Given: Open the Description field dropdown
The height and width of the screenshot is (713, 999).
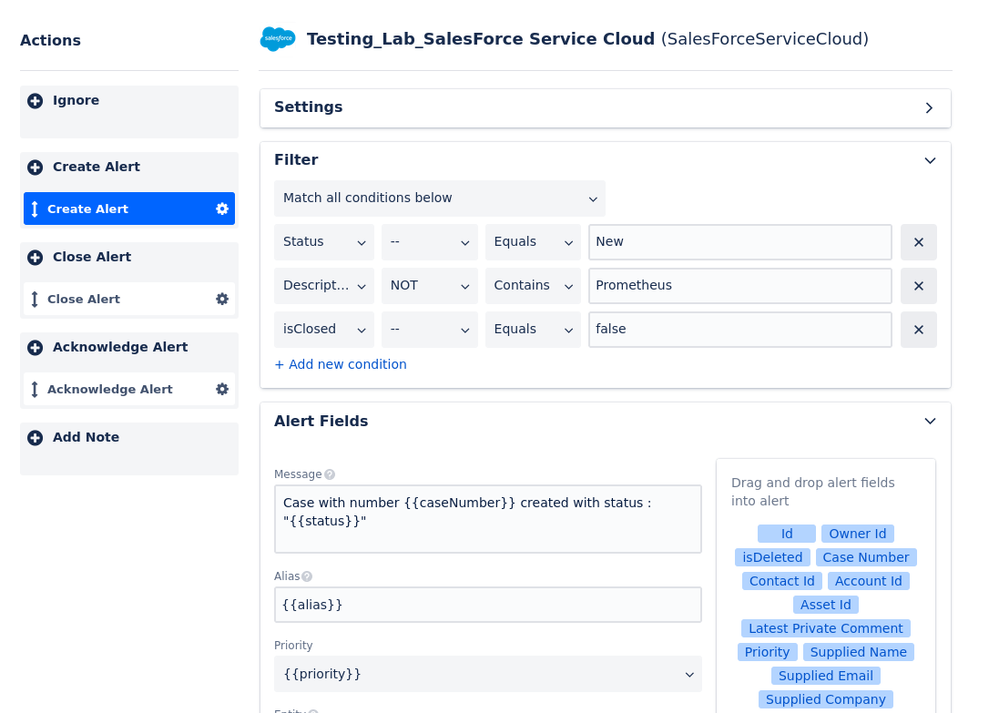Looking at the screenshot, I should (324, 285).
